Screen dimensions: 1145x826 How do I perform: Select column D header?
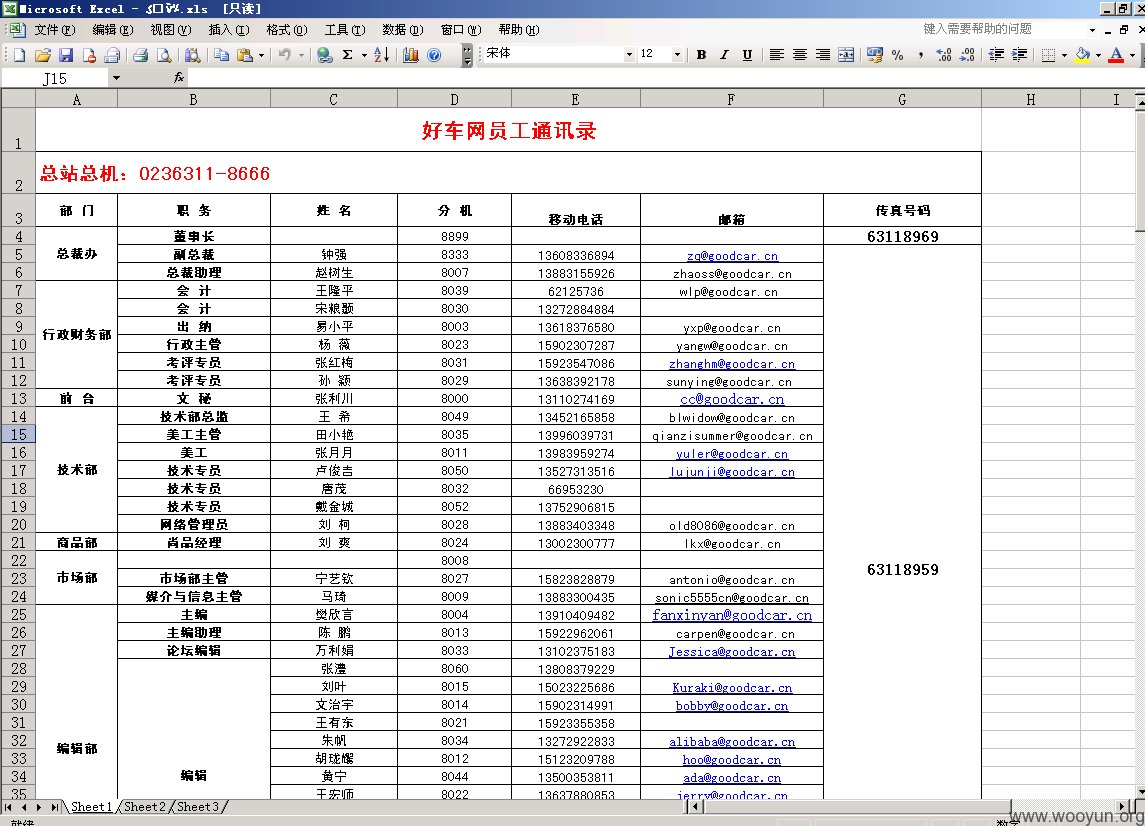454,99
